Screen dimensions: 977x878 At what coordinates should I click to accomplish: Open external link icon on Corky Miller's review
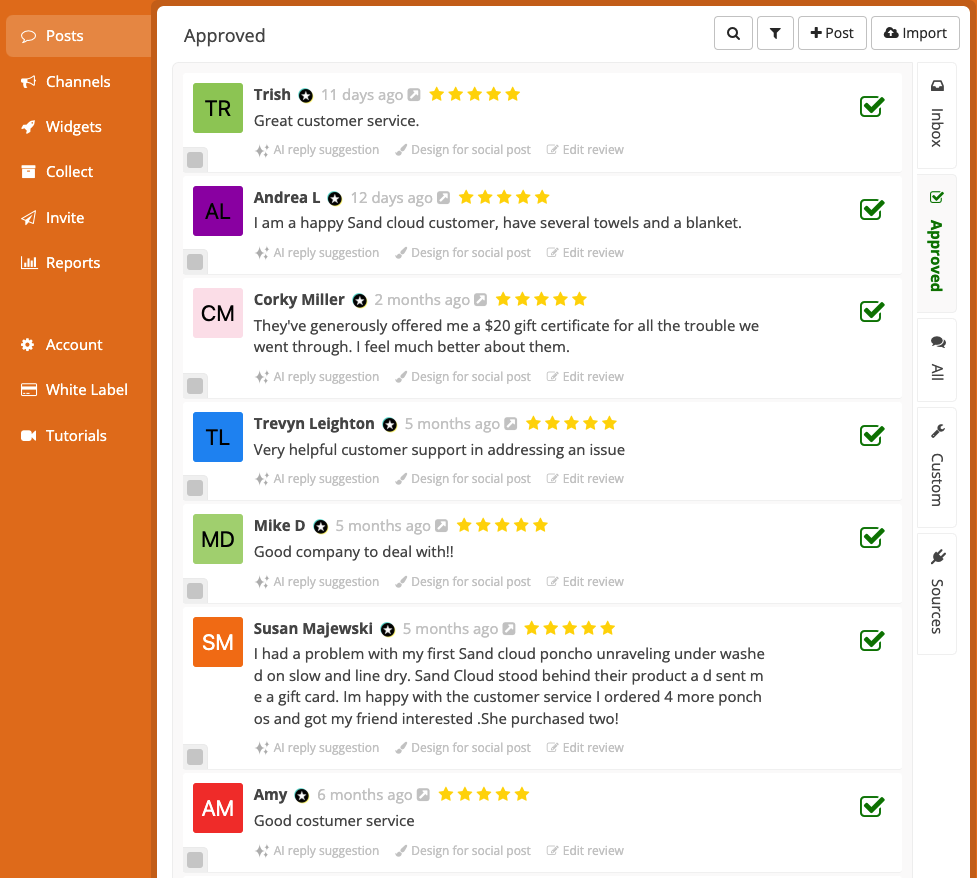pyautogui.click(x=480, y=300)
